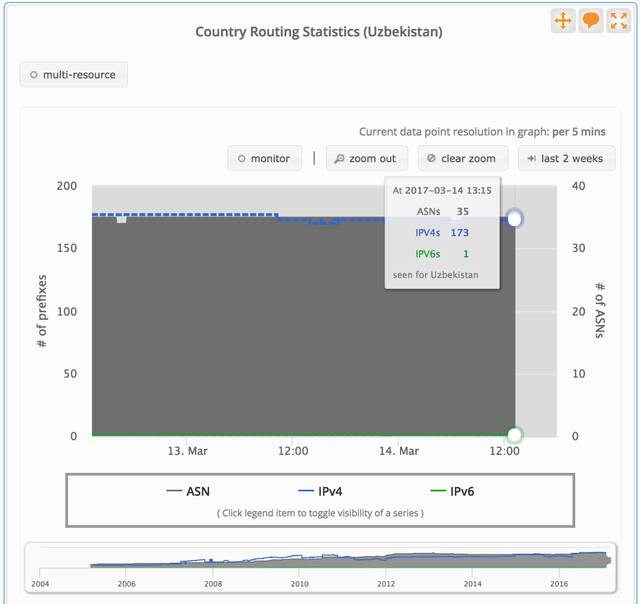Screen dimensions: 640x604
Task: Toggle IPv6 series in legend
Action: tap(453, 491)
